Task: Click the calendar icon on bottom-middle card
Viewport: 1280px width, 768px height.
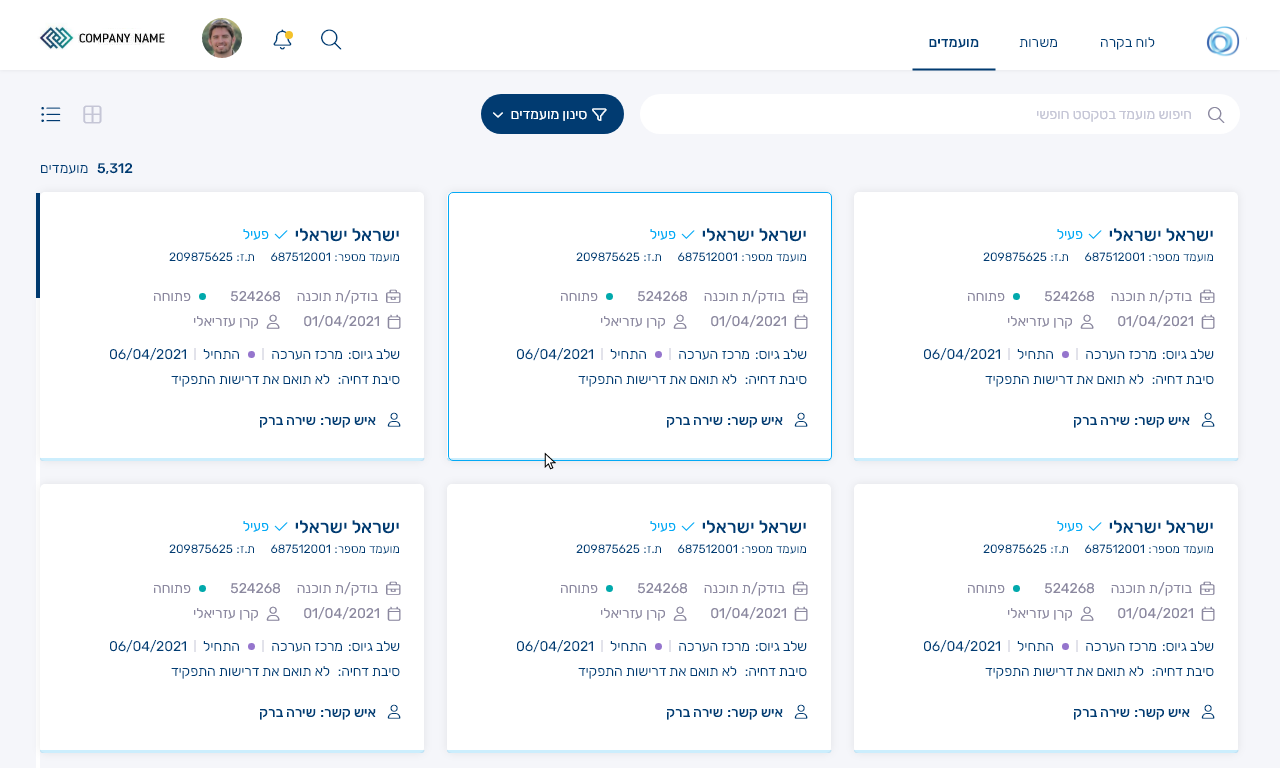Action: 800,614
